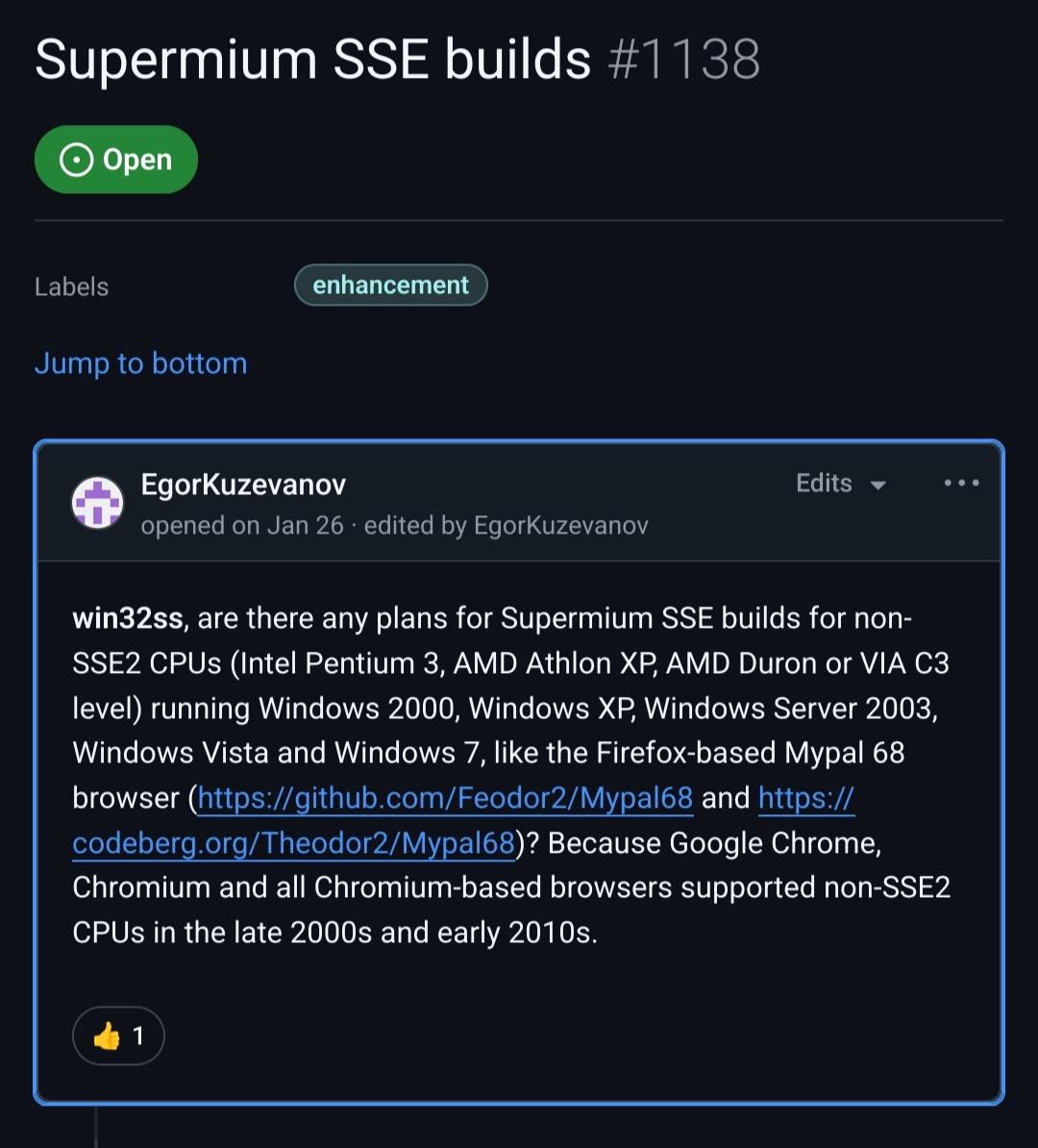Click the 'opened on Jan 26' timestamp
The image size is (1038, 1148).
242,526
